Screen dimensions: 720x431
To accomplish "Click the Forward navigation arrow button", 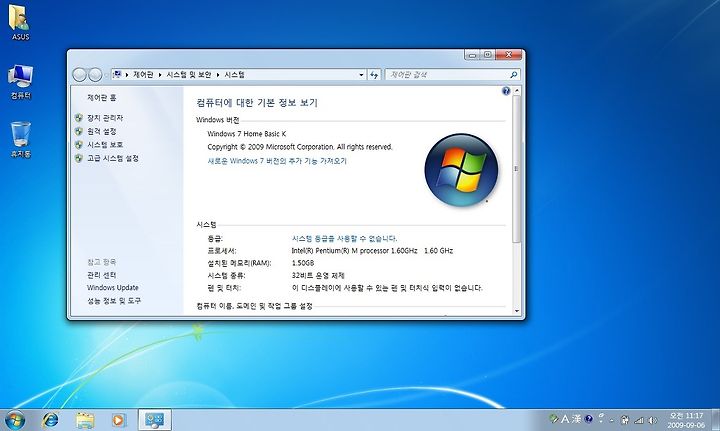I will (x=95, y=74).
